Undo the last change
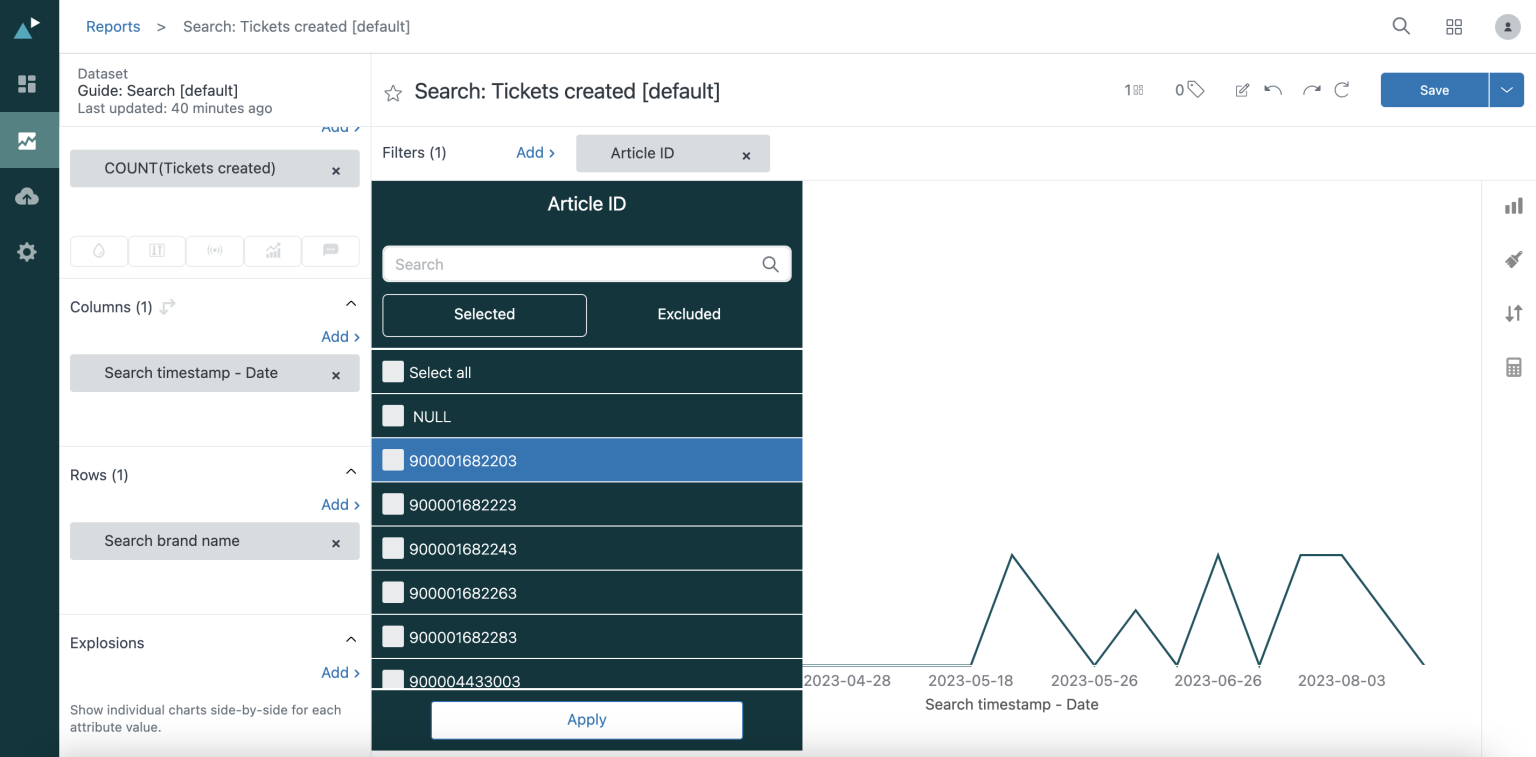Viewport: 1536px width, 757px height. tap(1273, 90)
